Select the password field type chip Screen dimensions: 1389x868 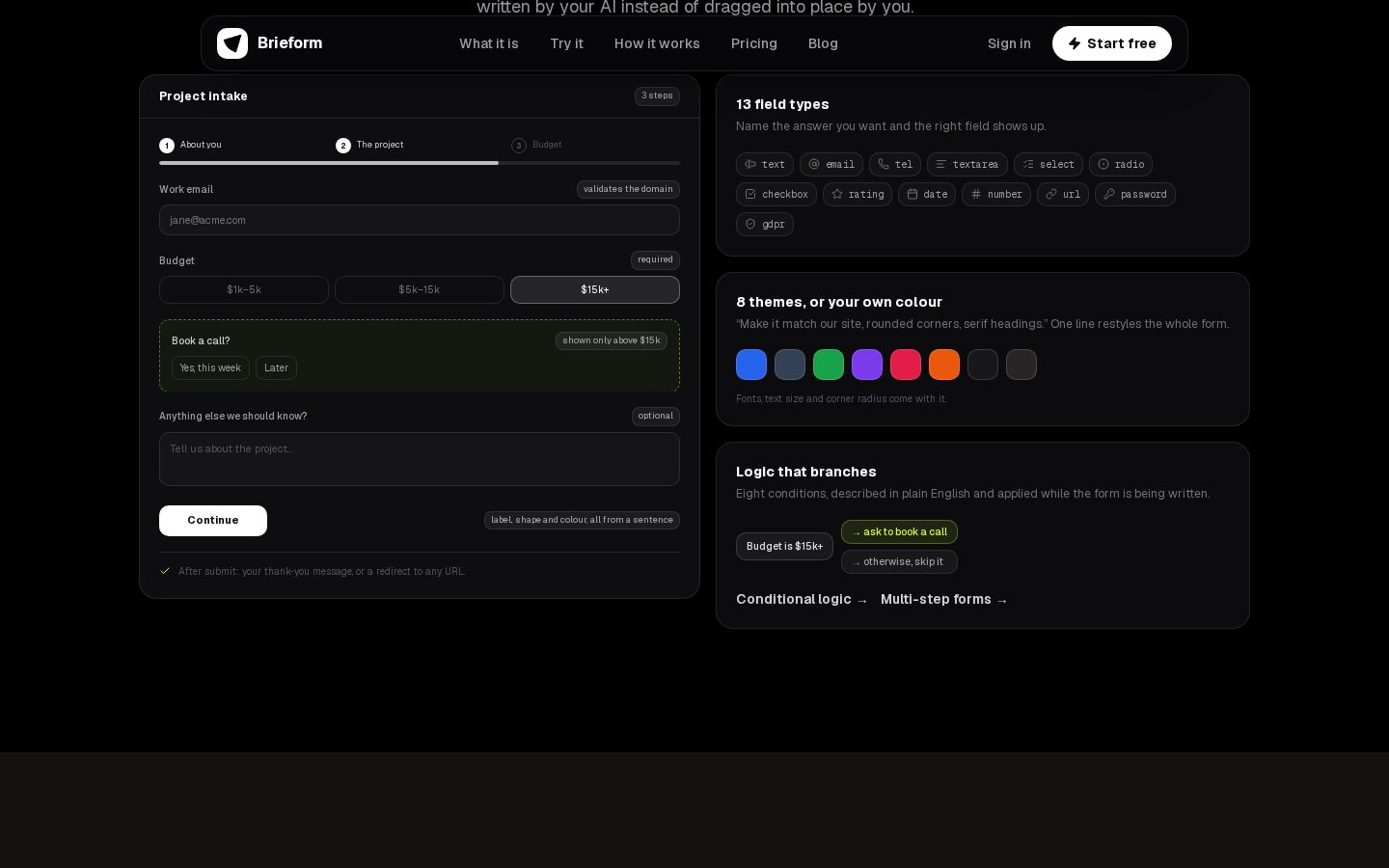(1135, 194)
